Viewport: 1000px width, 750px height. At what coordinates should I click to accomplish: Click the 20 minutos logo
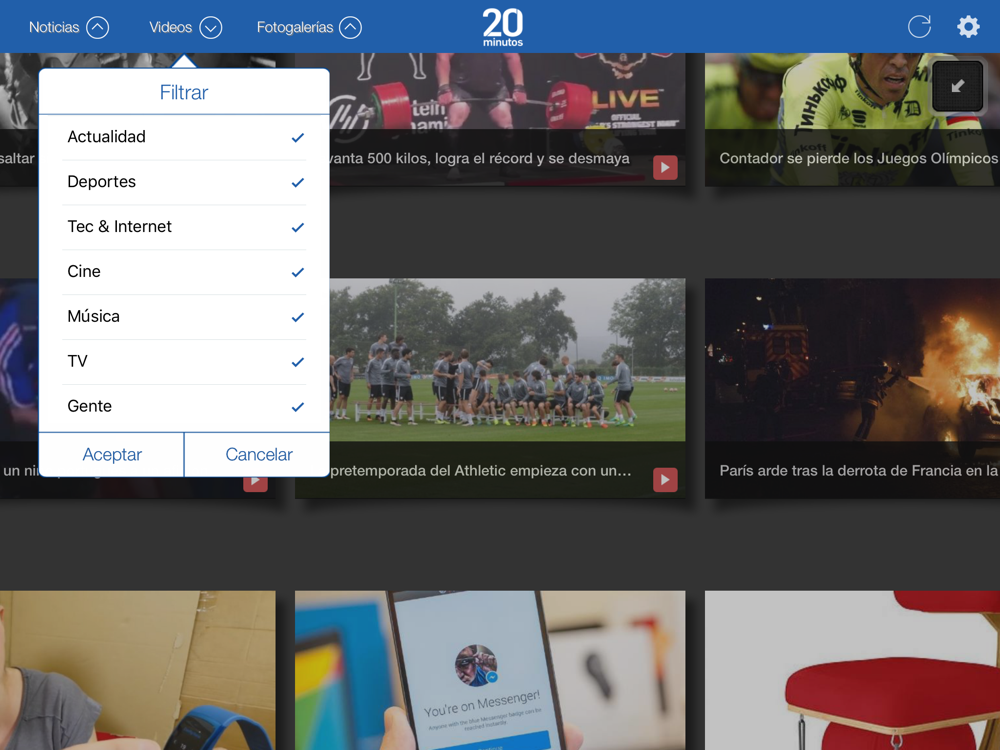503,27
